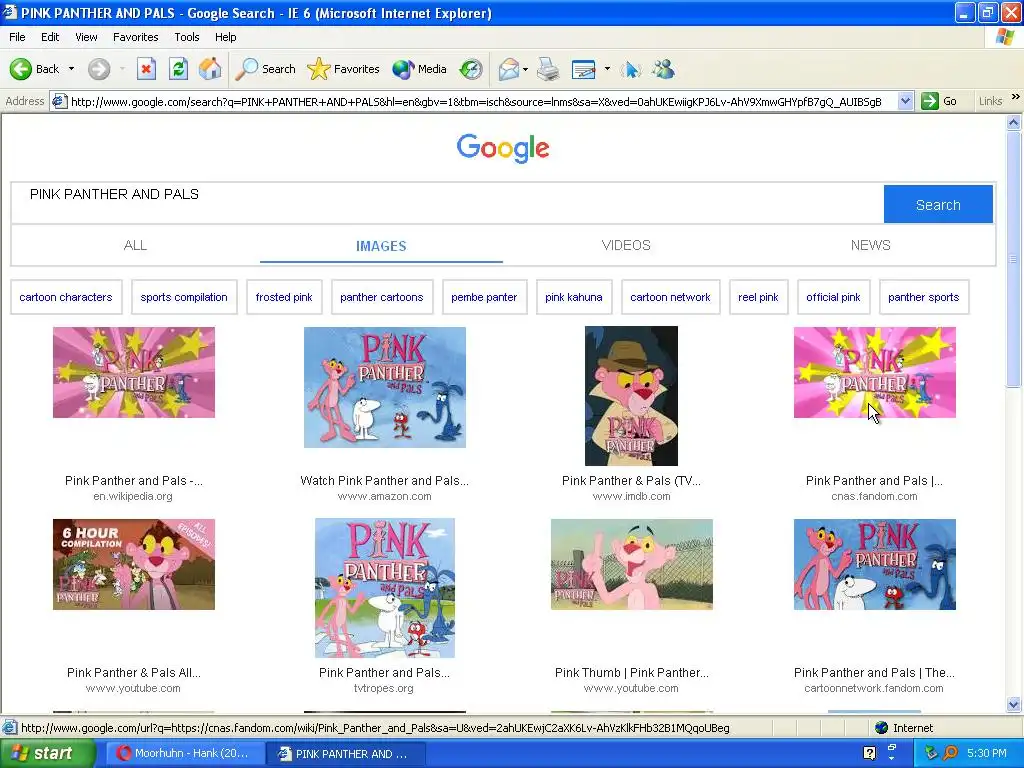
Task: Expand the address bar URL dropdown
Action: click(x=905, y=101)
